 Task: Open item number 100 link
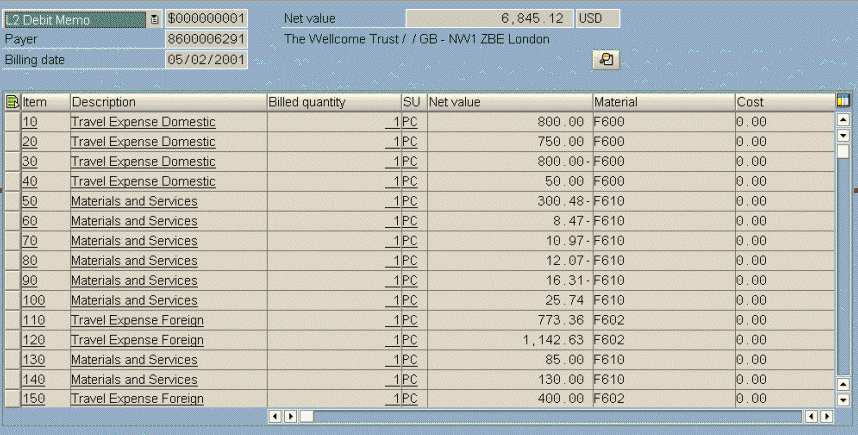35,300
